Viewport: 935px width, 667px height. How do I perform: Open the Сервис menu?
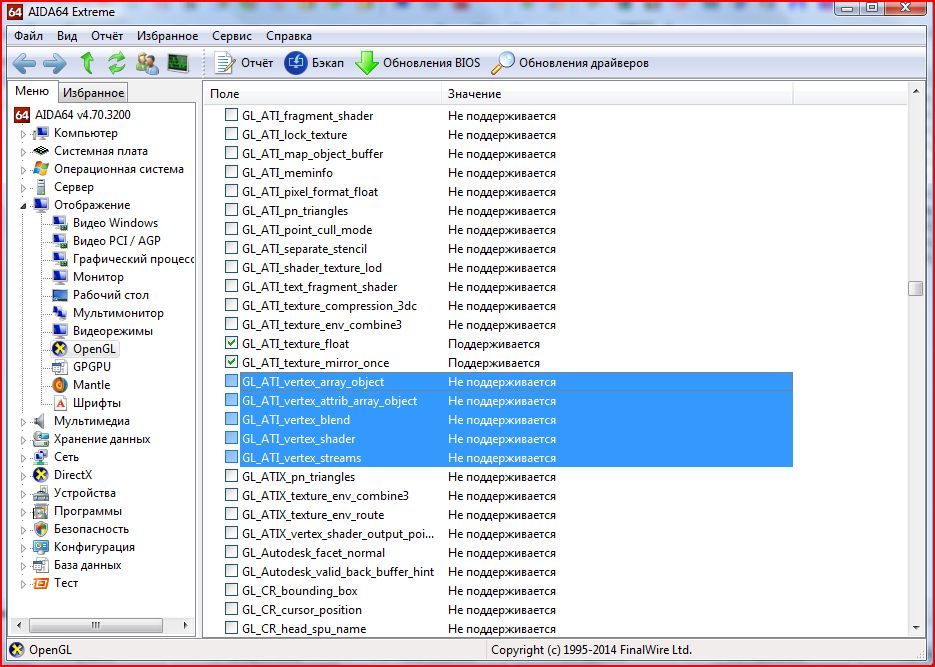click(231, 35)
